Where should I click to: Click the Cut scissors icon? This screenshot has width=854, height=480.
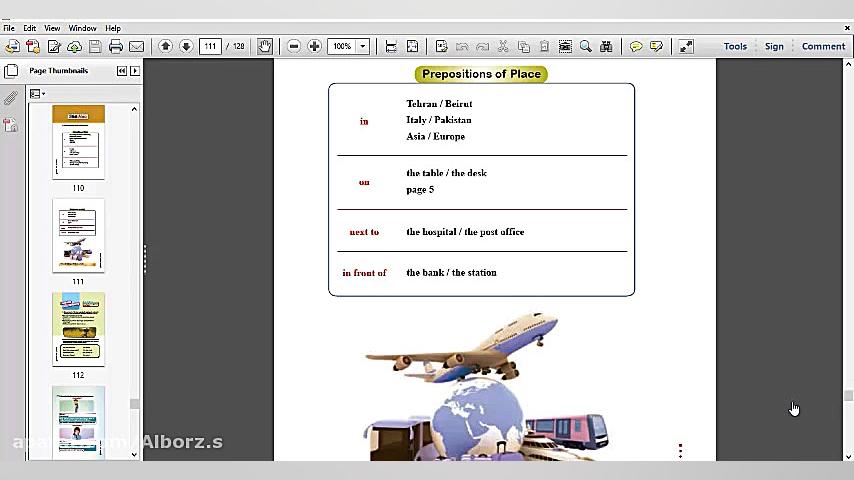(503, 47)
